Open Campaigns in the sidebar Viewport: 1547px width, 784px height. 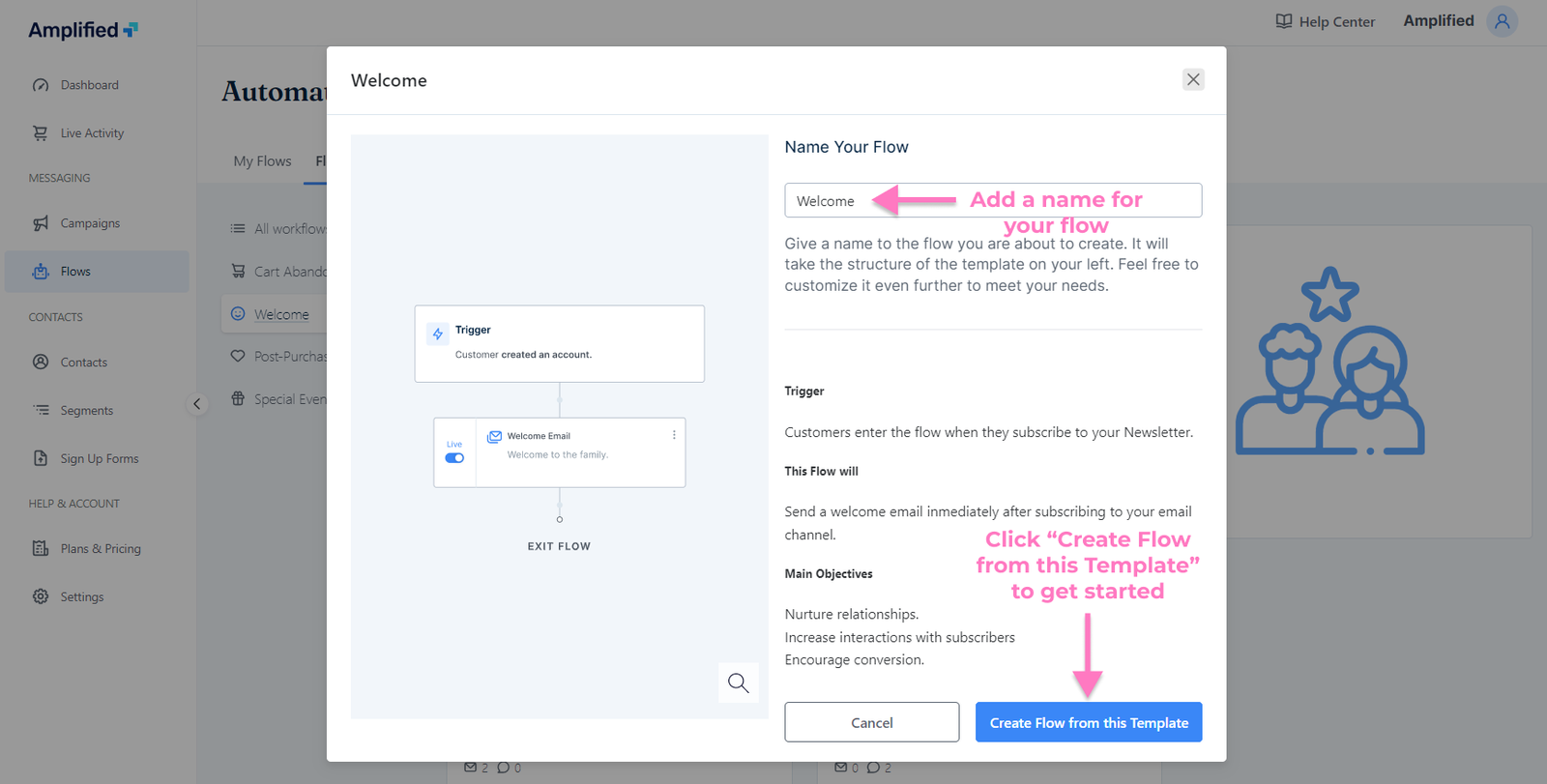pos(90,223)
